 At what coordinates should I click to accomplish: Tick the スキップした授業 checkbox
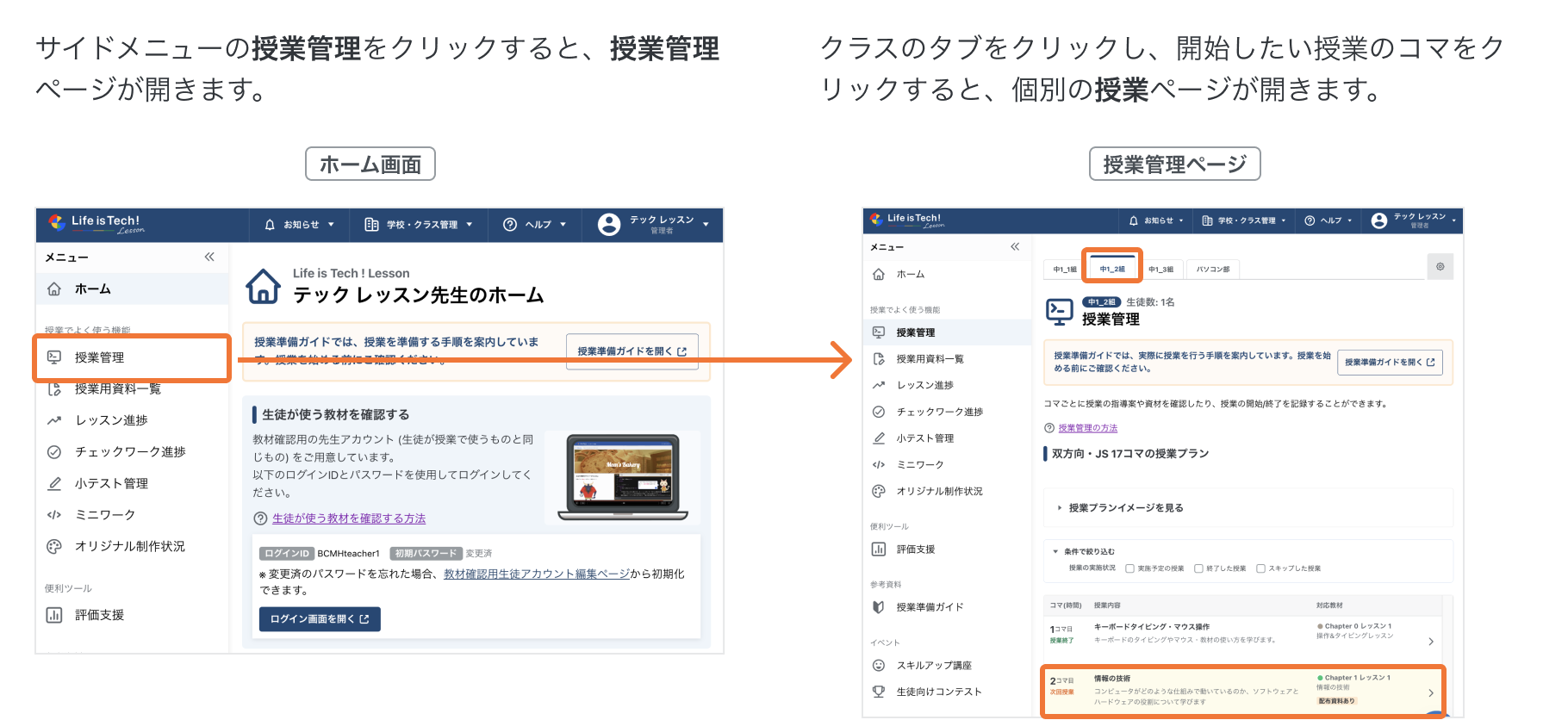coord(1260,568)
